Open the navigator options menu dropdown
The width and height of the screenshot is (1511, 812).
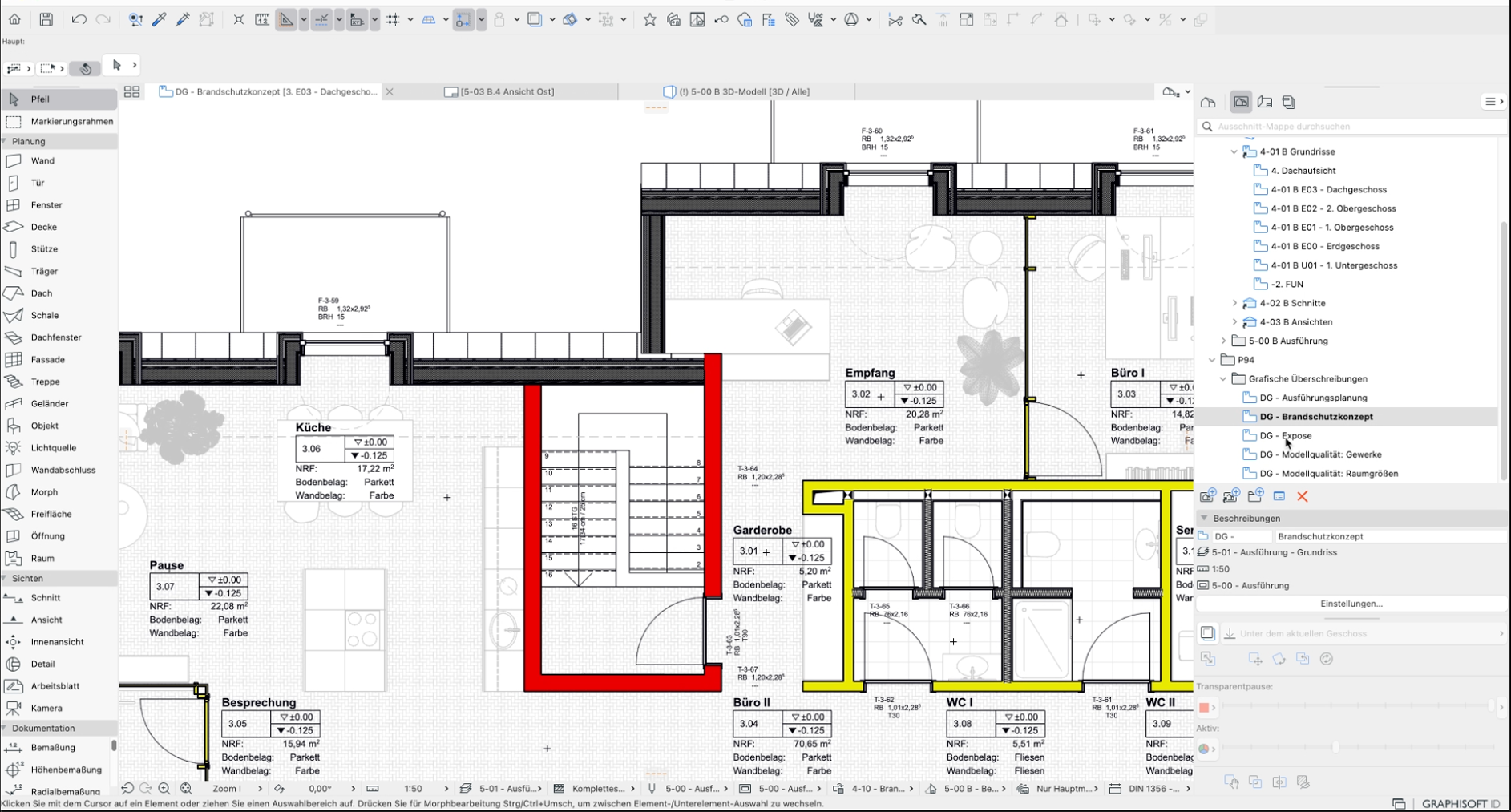1494,102
